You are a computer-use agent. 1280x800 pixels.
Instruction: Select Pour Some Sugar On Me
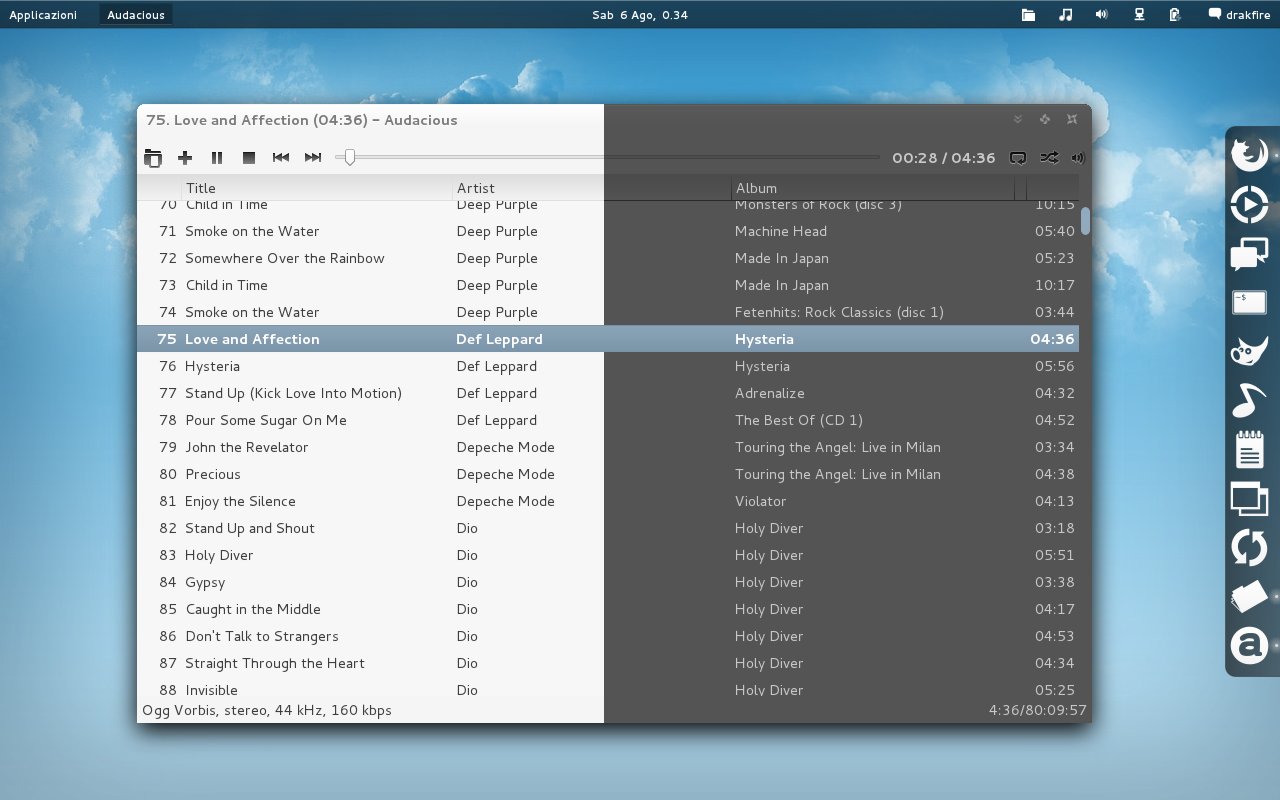point(608,420)
